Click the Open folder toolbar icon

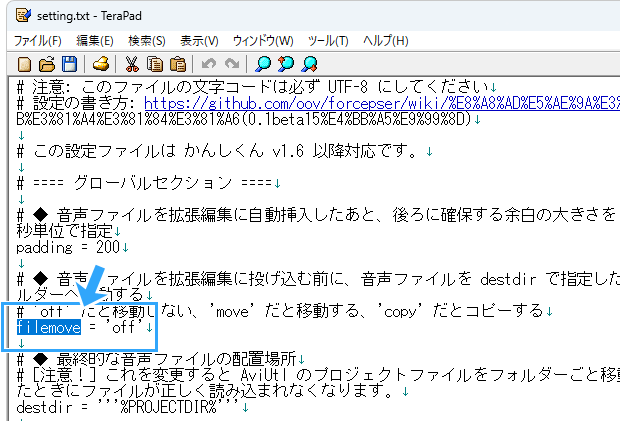pyautogui.click(x=47, y=64)
